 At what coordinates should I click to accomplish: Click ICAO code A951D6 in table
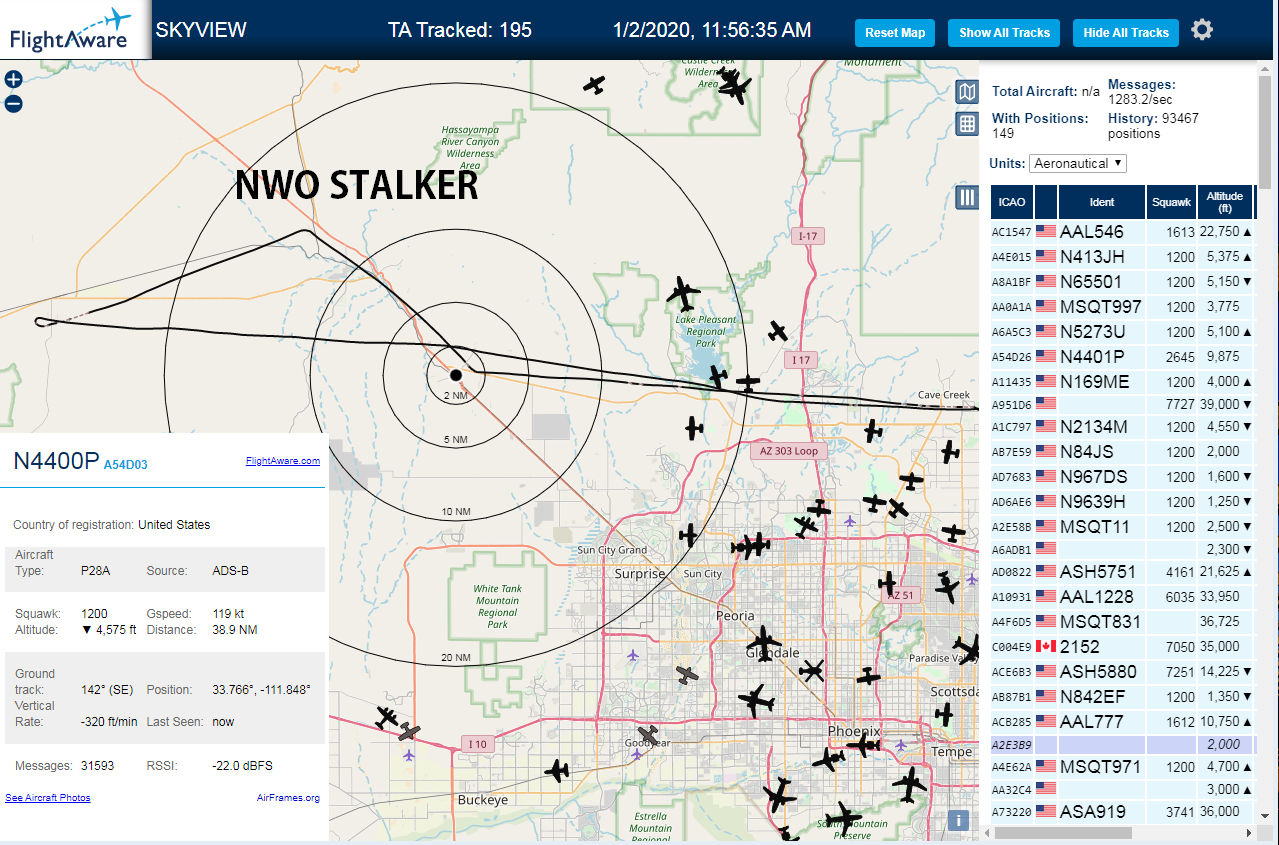point(1011,405)
